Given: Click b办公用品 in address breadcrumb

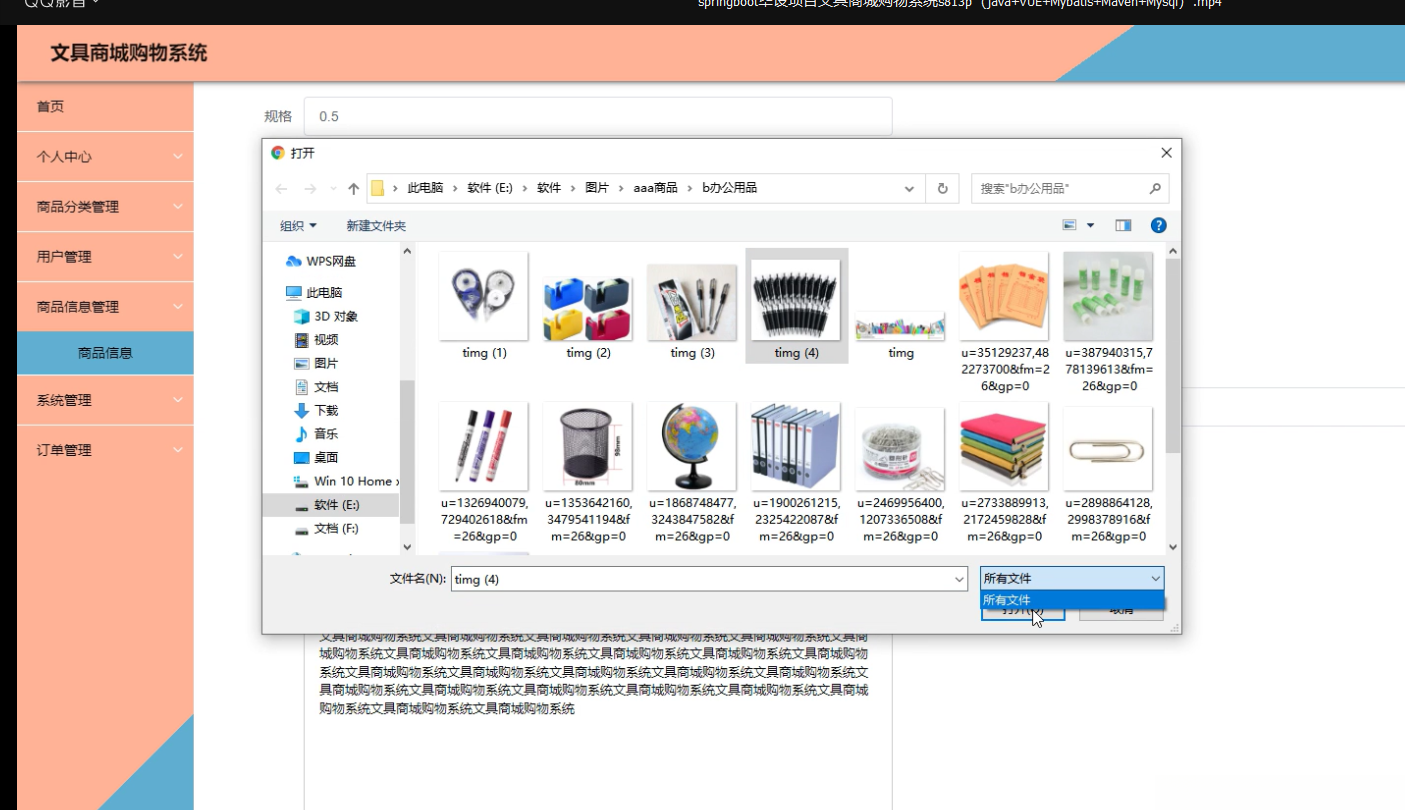Looking at the screenshot, I should click(729, 188).
